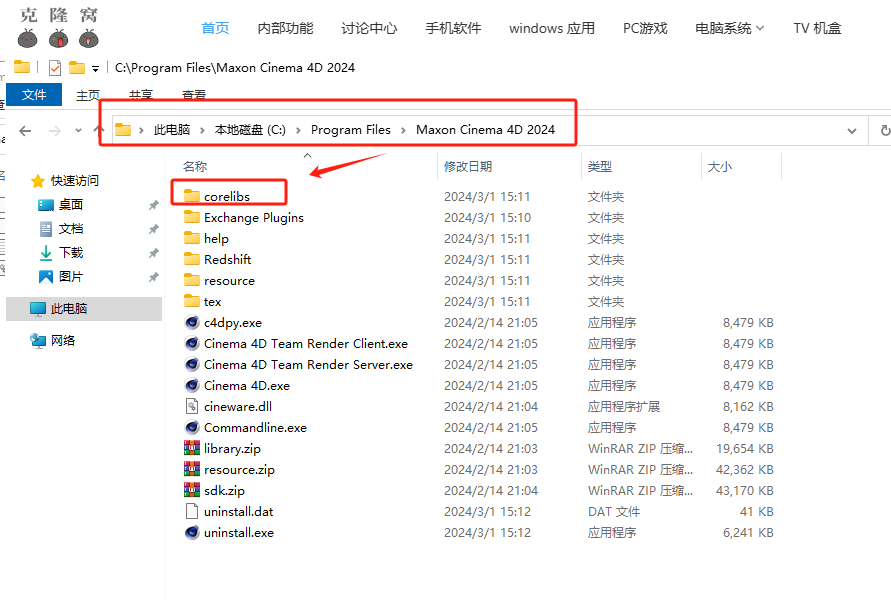Click the resource.zip archive icon
Screen dimensions: 891x606
tap(192, 470)
